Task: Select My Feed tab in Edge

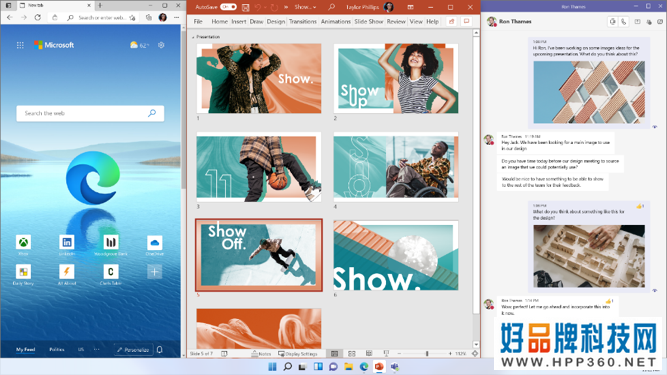Action: pyautogui.click(x=26, y=349)
